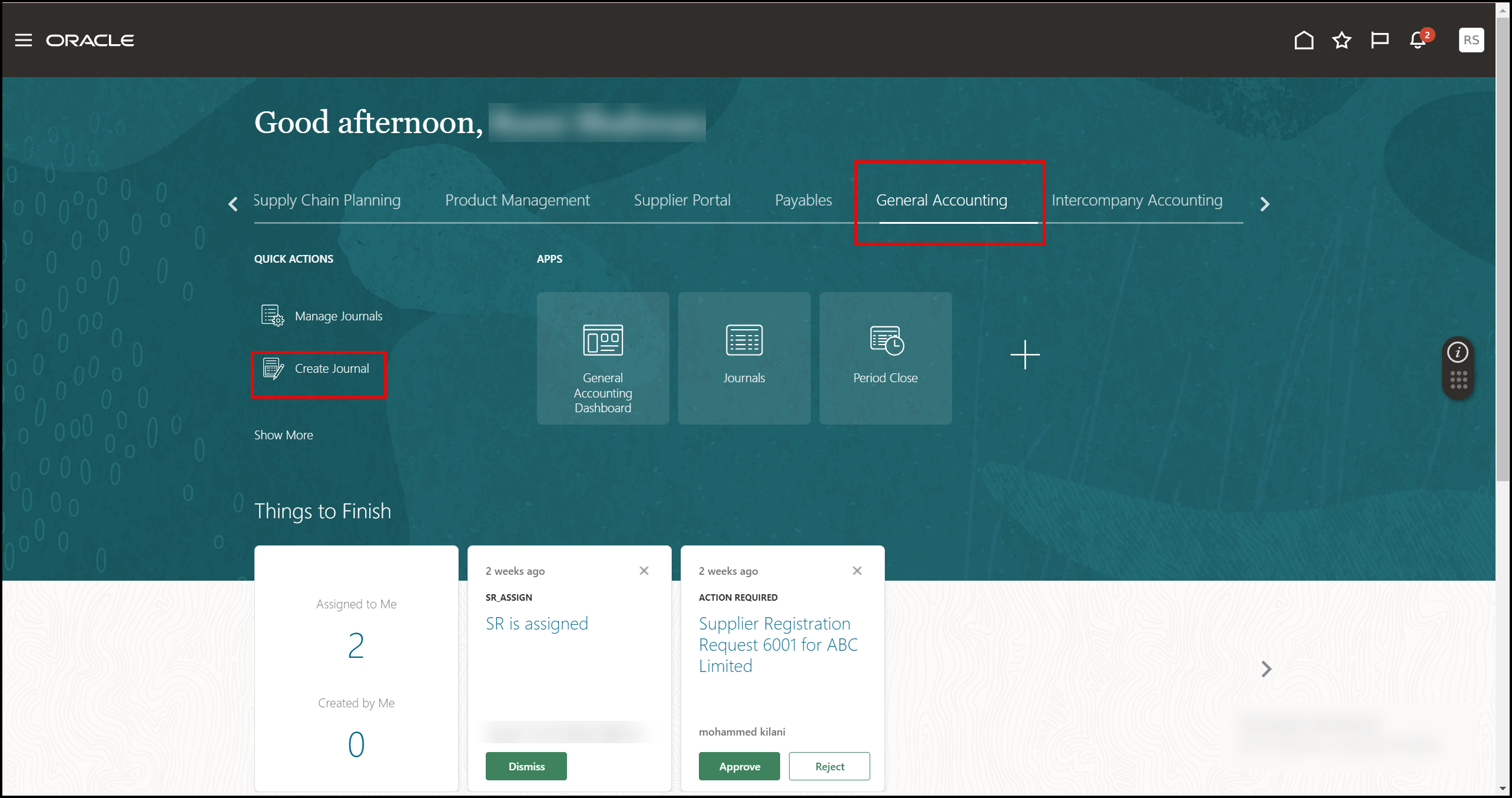Open the Journals app tile

744,358
